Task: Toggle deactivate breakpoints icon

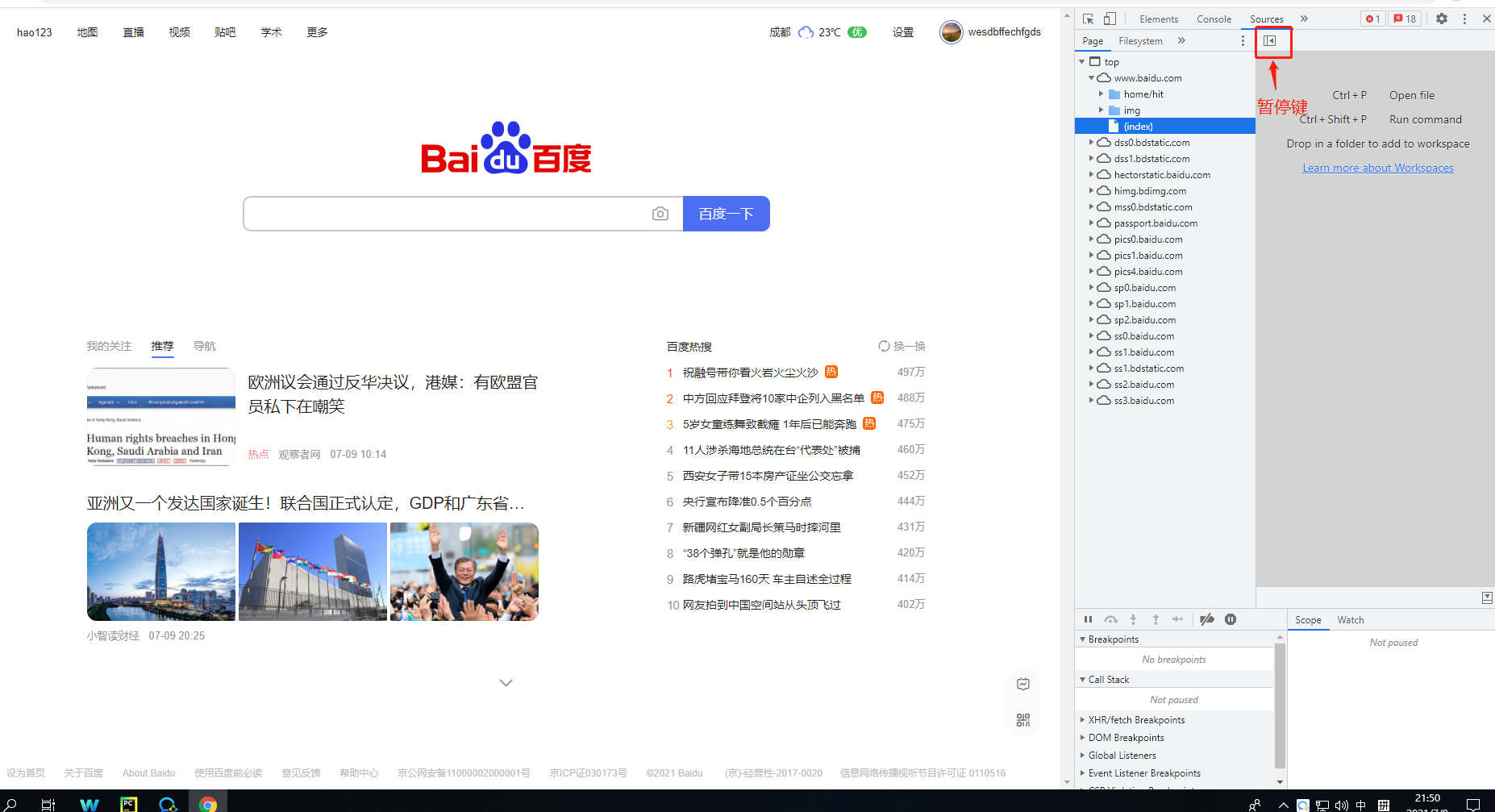Action: click(x=1207, y=619)
